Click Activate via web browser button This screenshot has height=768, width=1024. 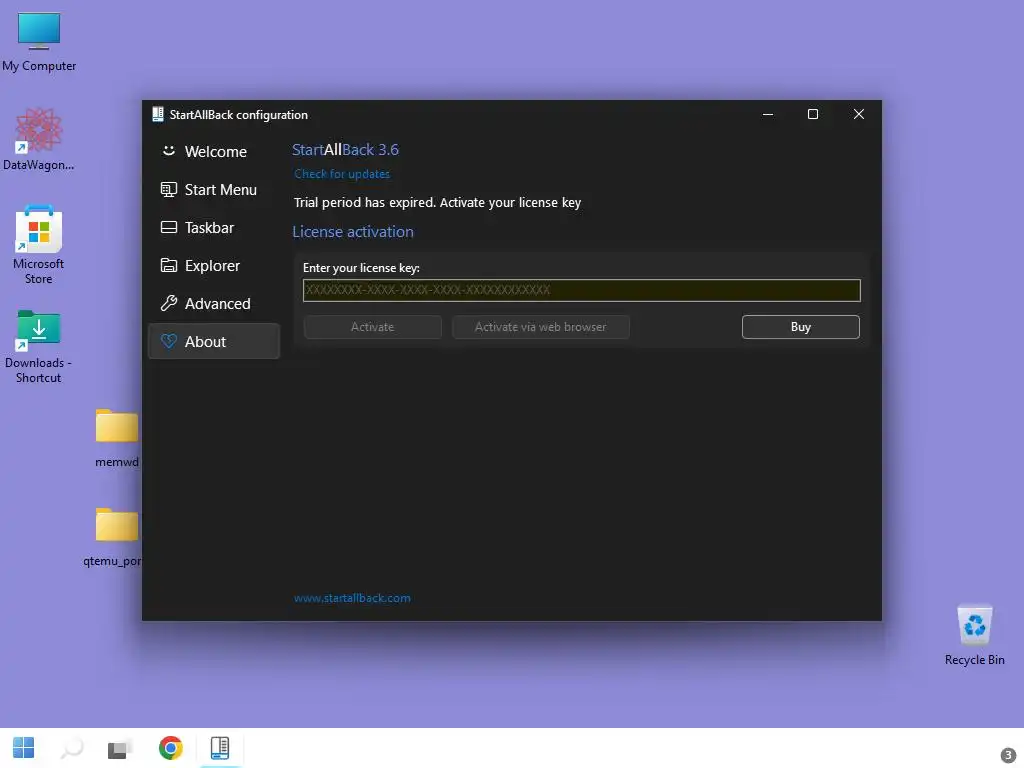pos(541,327)
